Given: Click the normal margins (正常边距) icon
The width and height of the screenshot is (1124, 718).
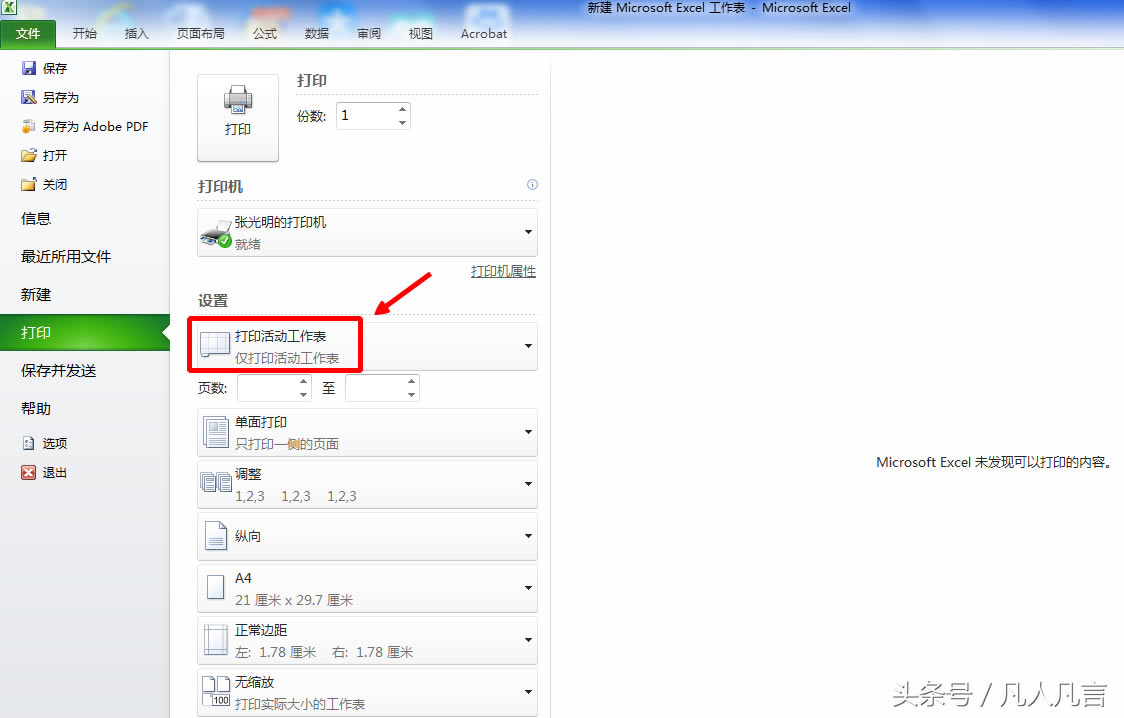Looking at the screenshot, I should [x=216, y=640].
